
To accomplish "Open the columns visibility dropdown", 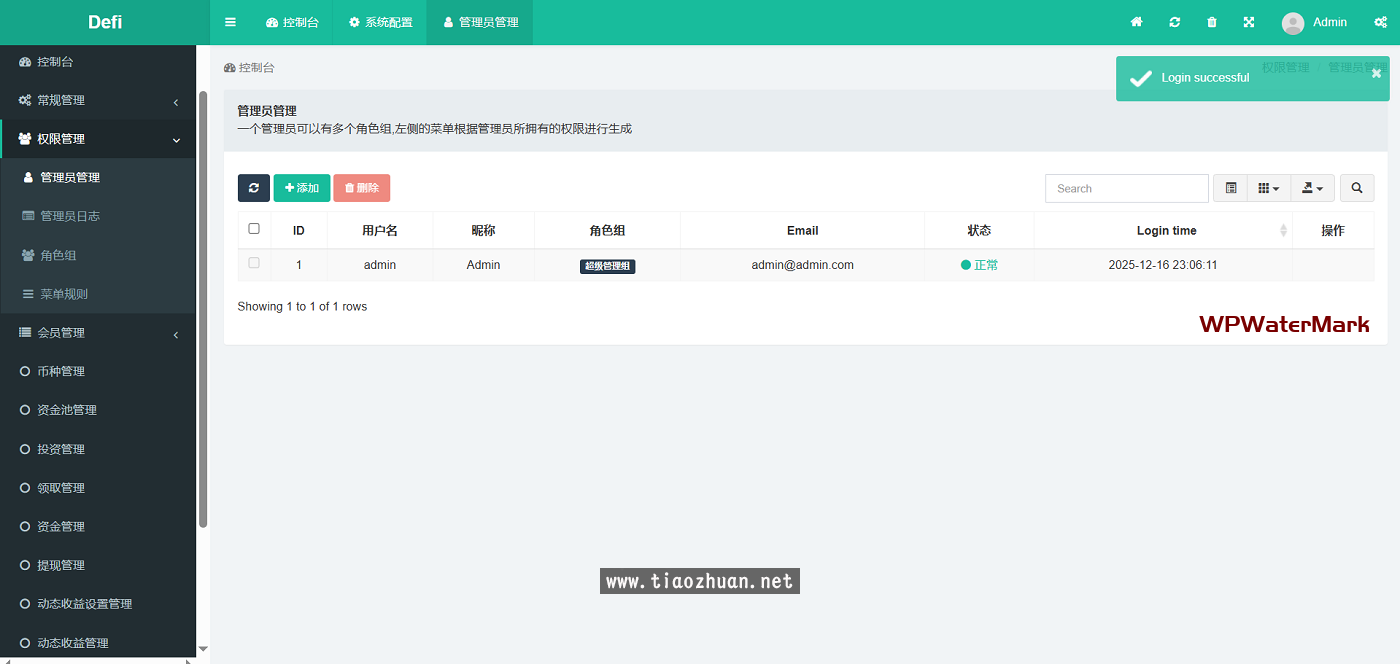I will click(1268, 188).
